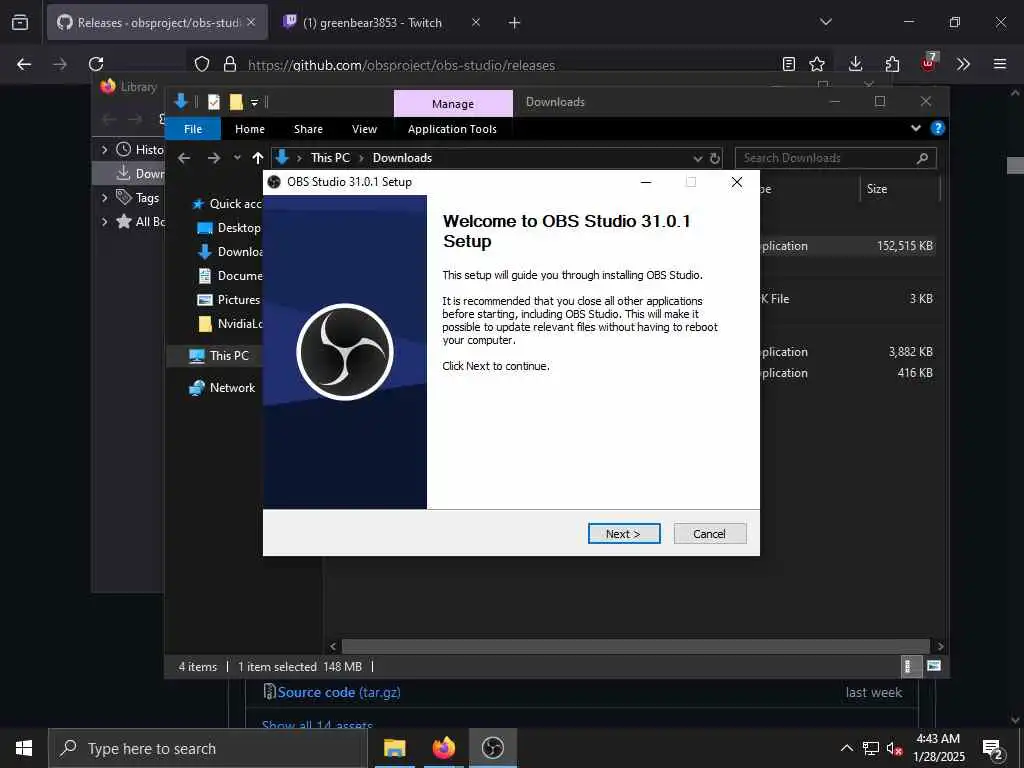
Task: Click Next in OBS Studio Setup
Action: [x=624, y=534]
